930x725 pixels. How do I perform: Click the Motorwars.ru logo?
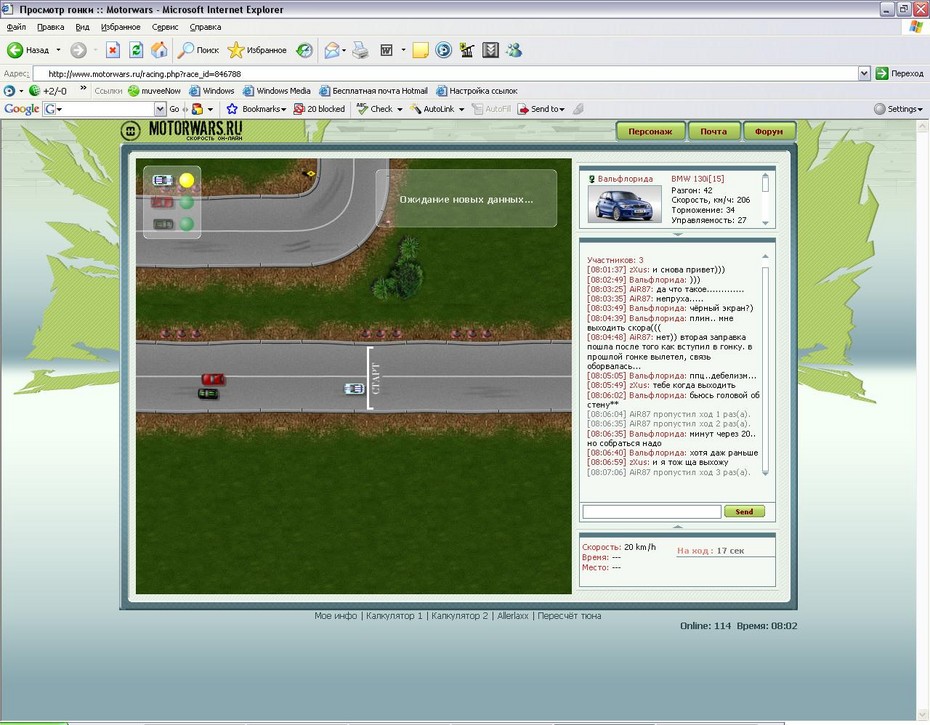181,130
